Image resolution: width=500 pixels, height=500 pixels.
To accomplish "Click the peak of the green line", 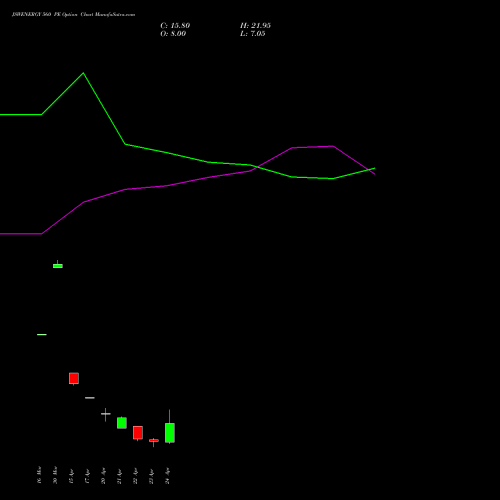I will (83, 73).
